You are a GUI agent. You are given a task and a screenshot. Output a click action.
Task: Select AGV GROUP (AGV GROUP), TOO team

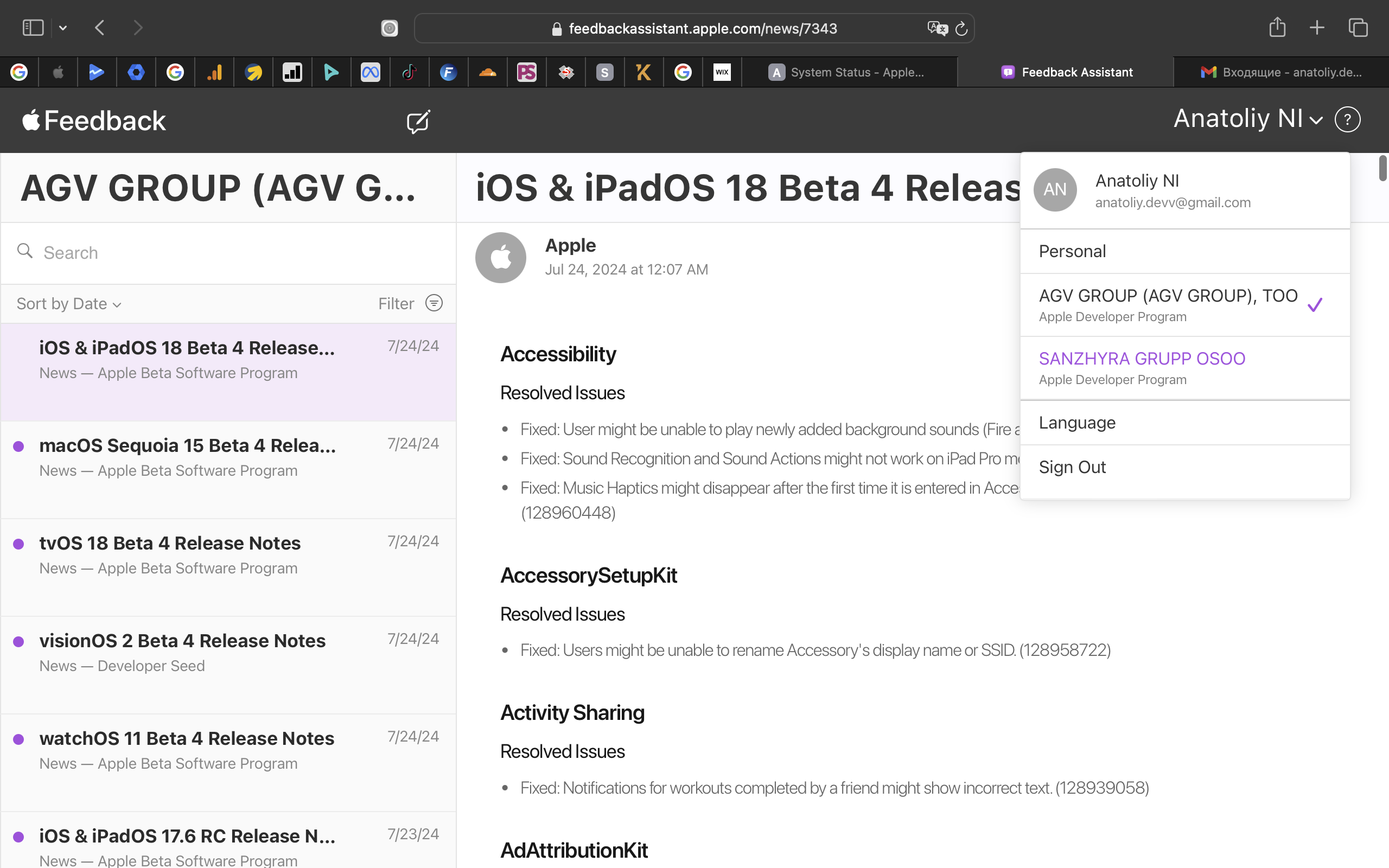[x=1184, y=305]
